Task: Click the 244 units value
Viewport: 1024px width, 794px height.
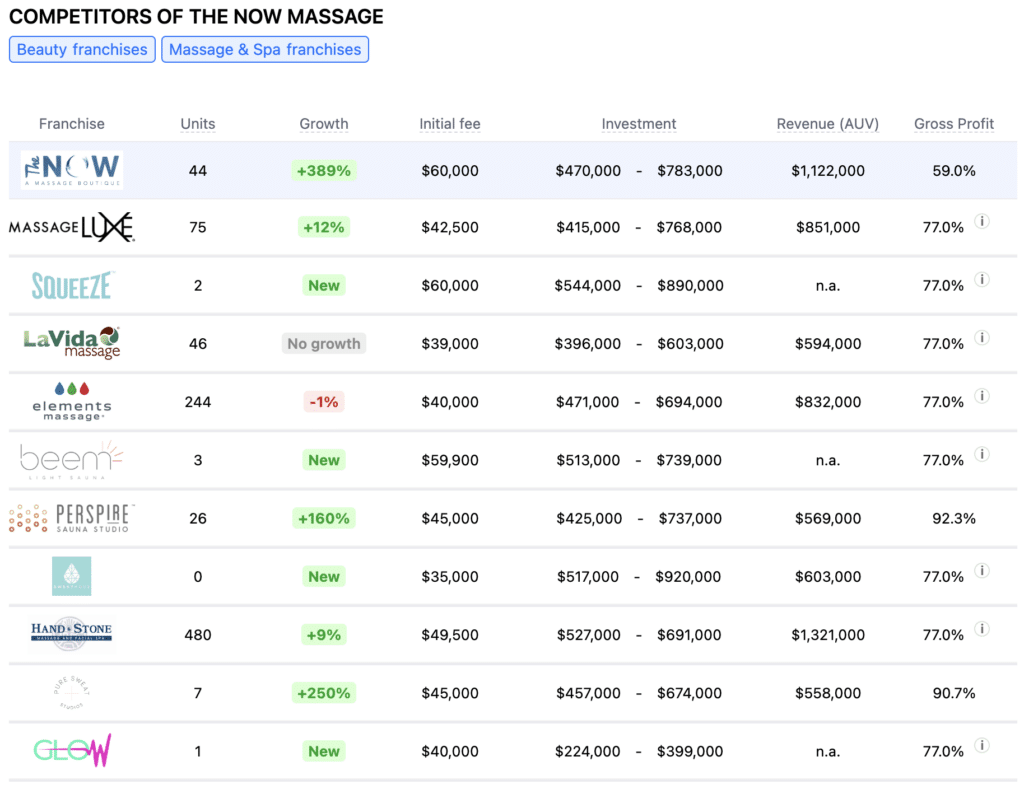Action: coord(198,402)
